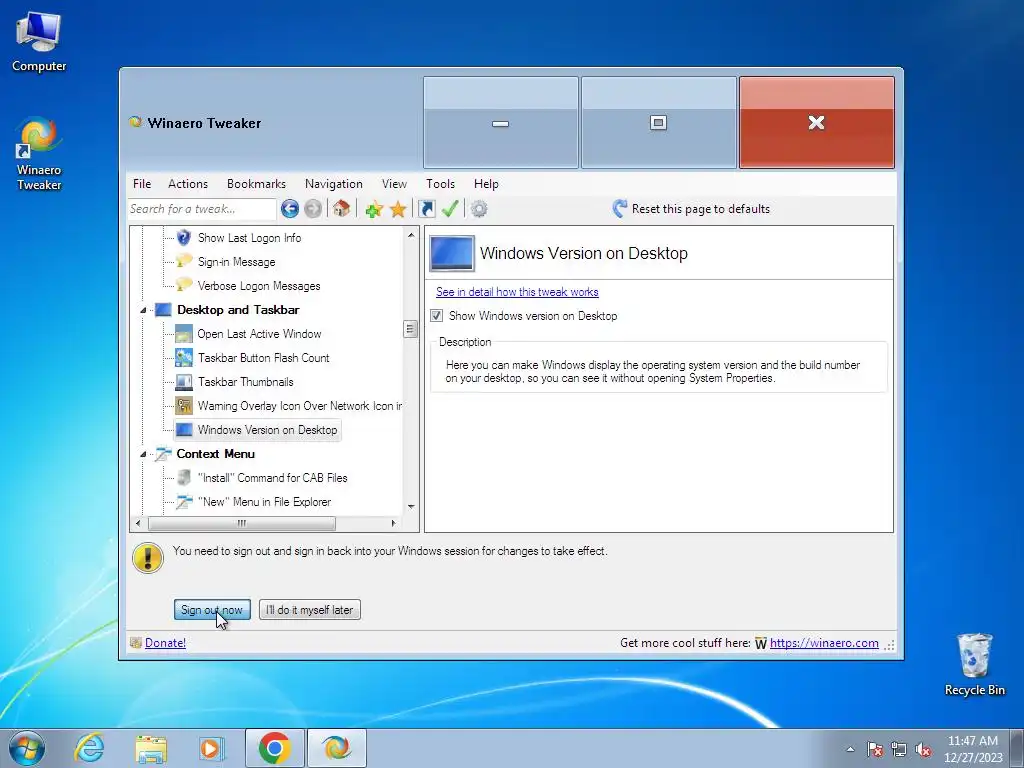Select Windows Version on Desktop tree item
Image resolution: width=1024 pixels, height=768 pixels.
(x=257, y=430)
